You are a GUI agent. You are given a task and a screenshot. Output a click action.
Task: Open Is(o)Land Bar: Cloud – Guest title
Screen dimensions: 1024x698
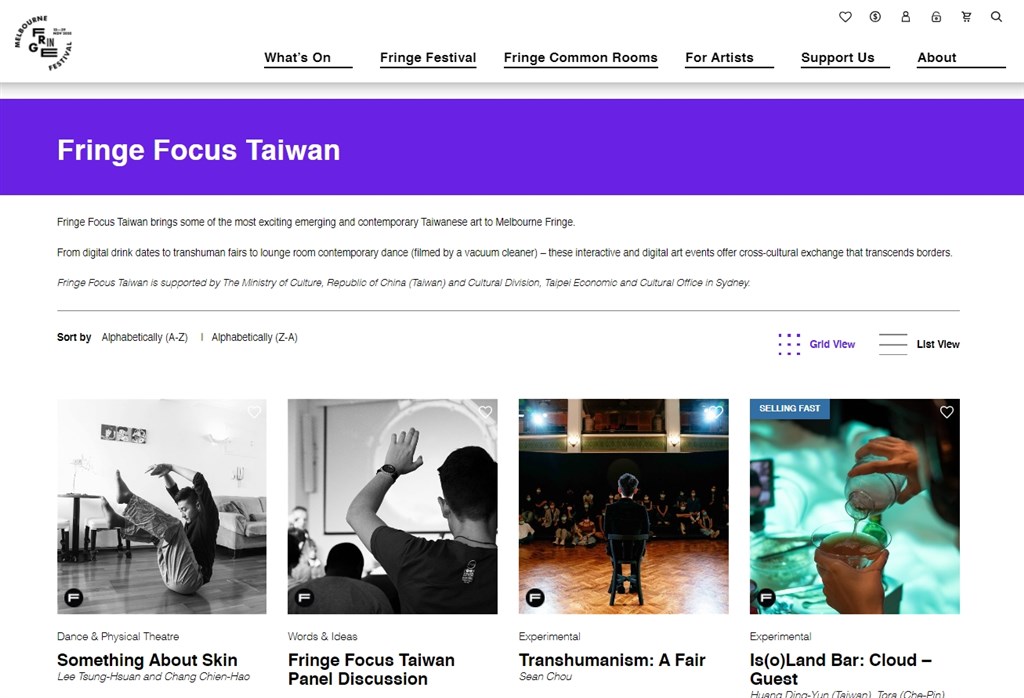[840, 669]
